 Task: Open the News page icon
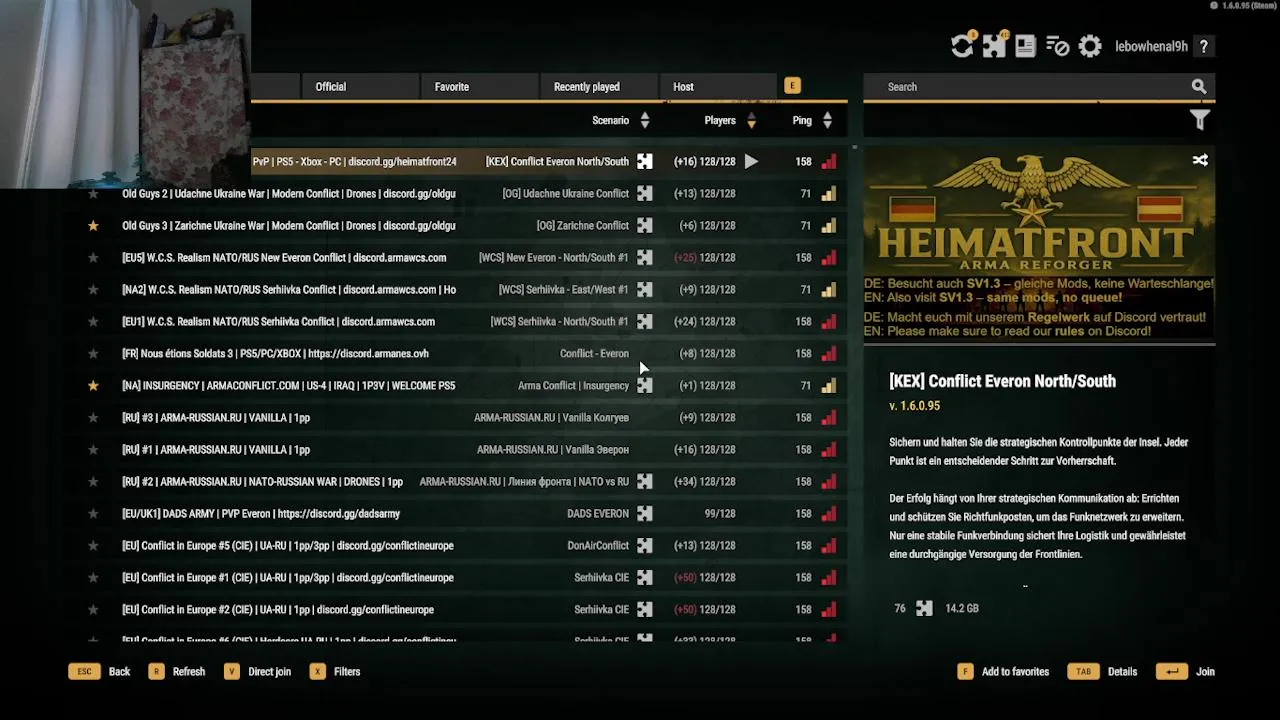(x=1025, y=46)
